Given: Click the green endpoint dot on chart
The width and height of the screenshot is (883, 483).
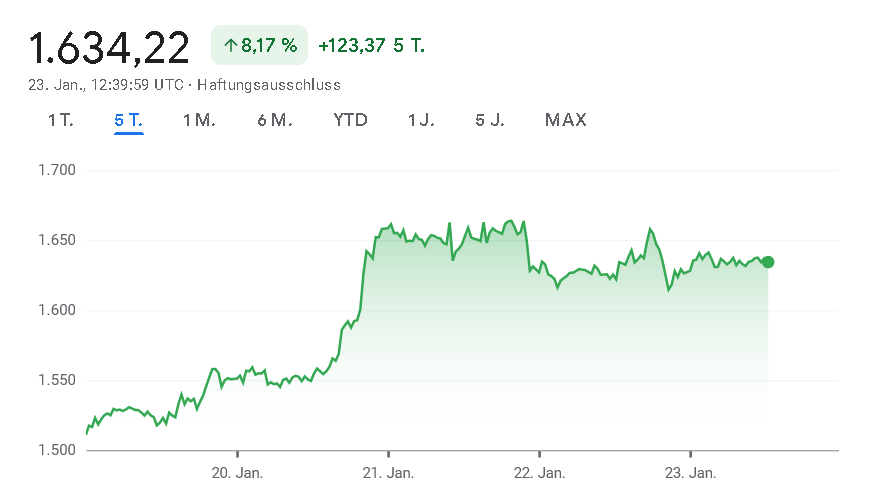Looking at the screenshot, I should coord(768,262).
